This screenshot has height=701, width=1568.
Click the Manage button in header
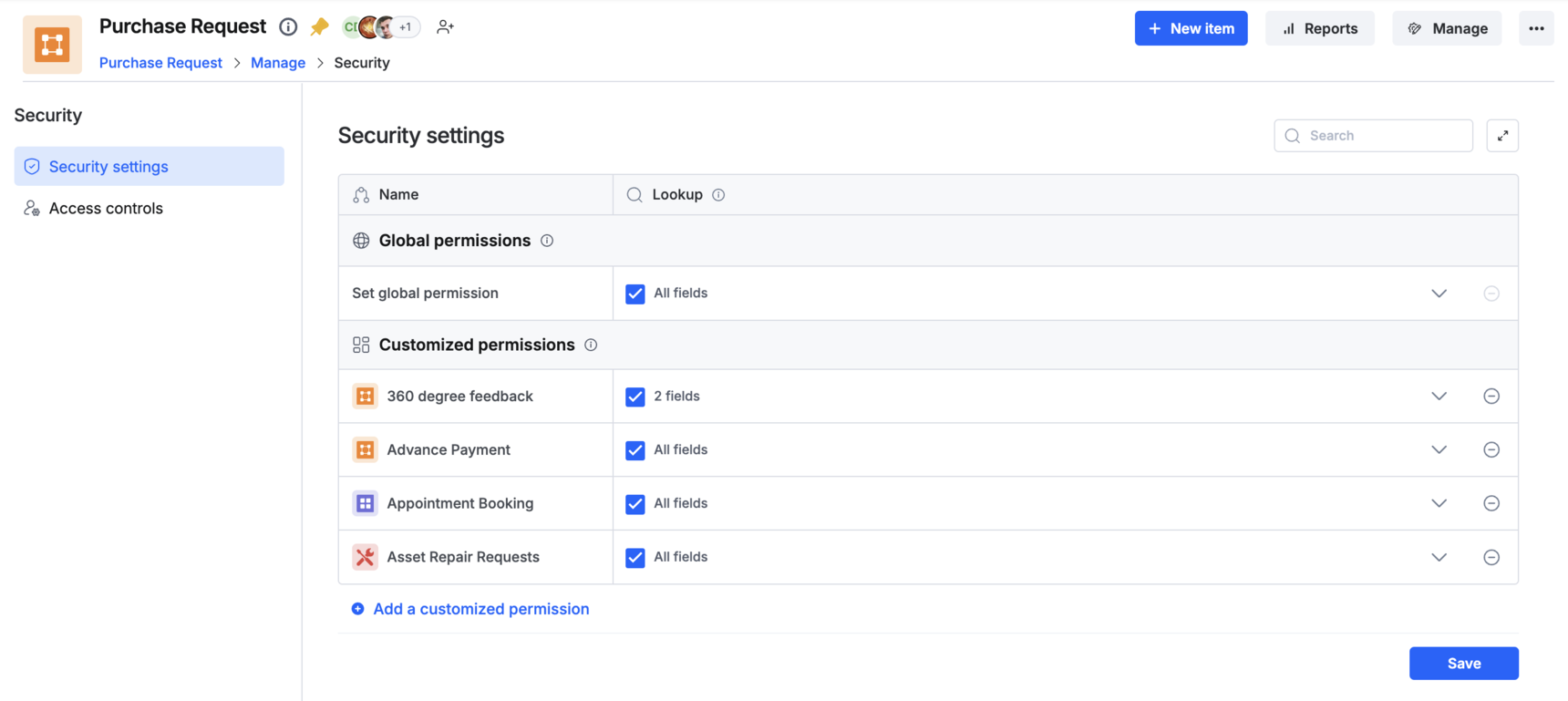pos(1447,28)
